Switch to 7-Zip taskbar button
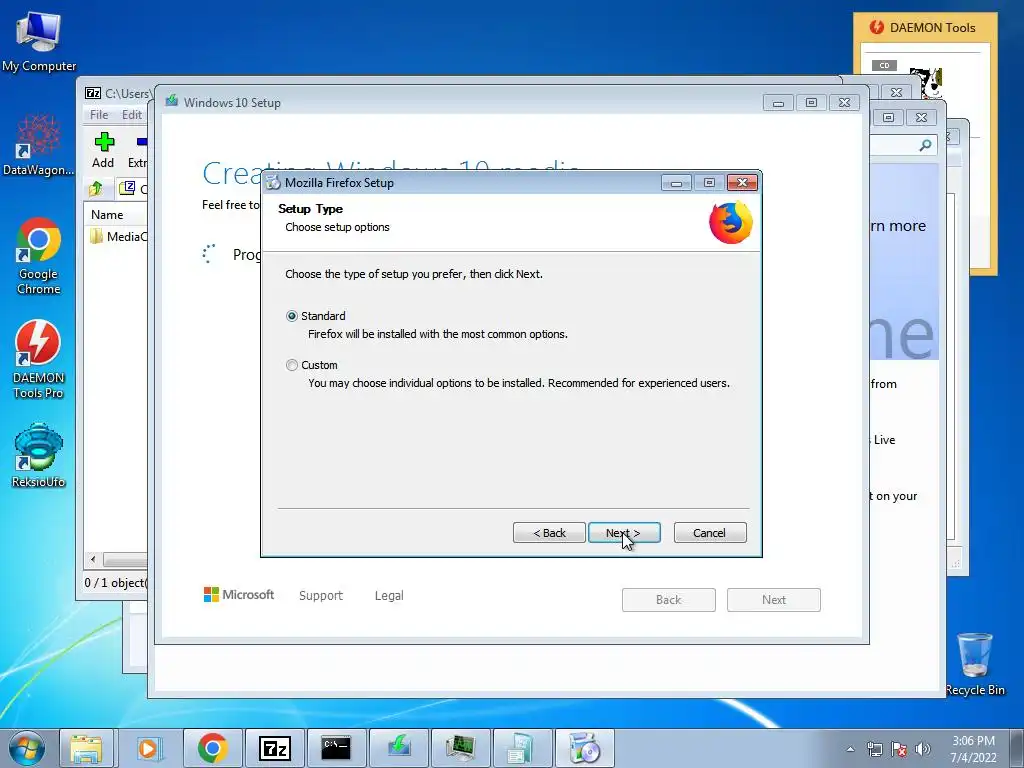 274,748
